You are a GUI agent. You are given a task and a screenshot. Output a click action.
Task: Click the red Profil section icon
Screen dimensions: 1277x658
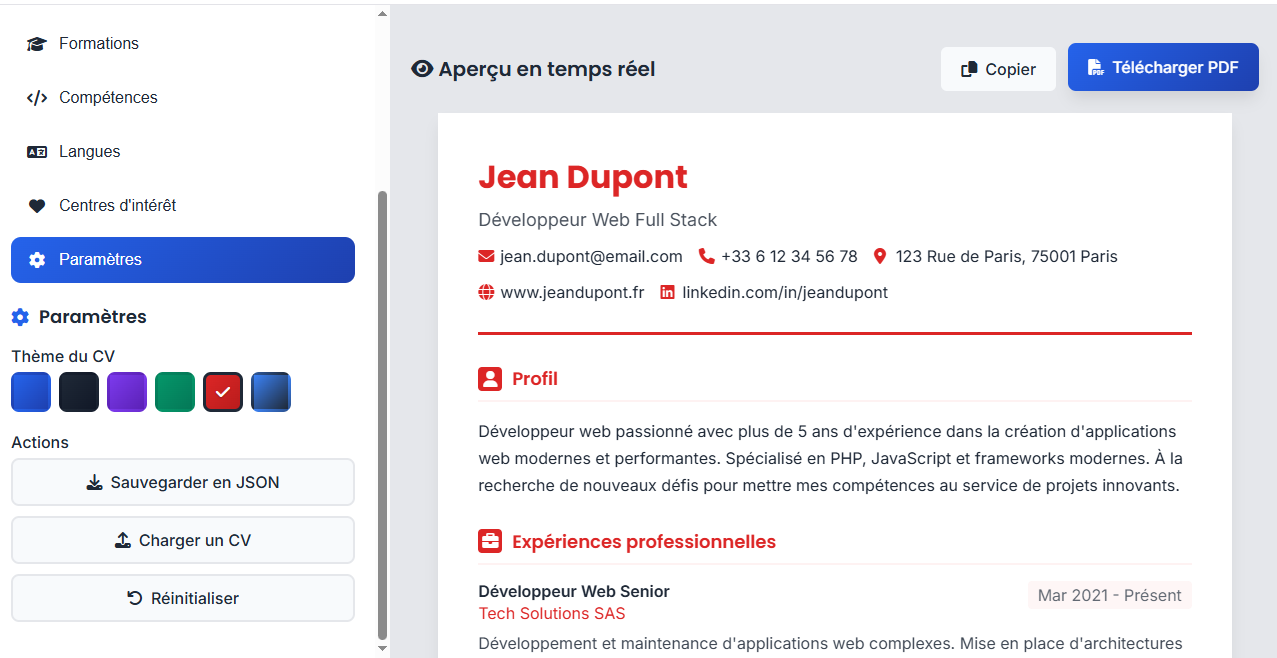[489, 379]
